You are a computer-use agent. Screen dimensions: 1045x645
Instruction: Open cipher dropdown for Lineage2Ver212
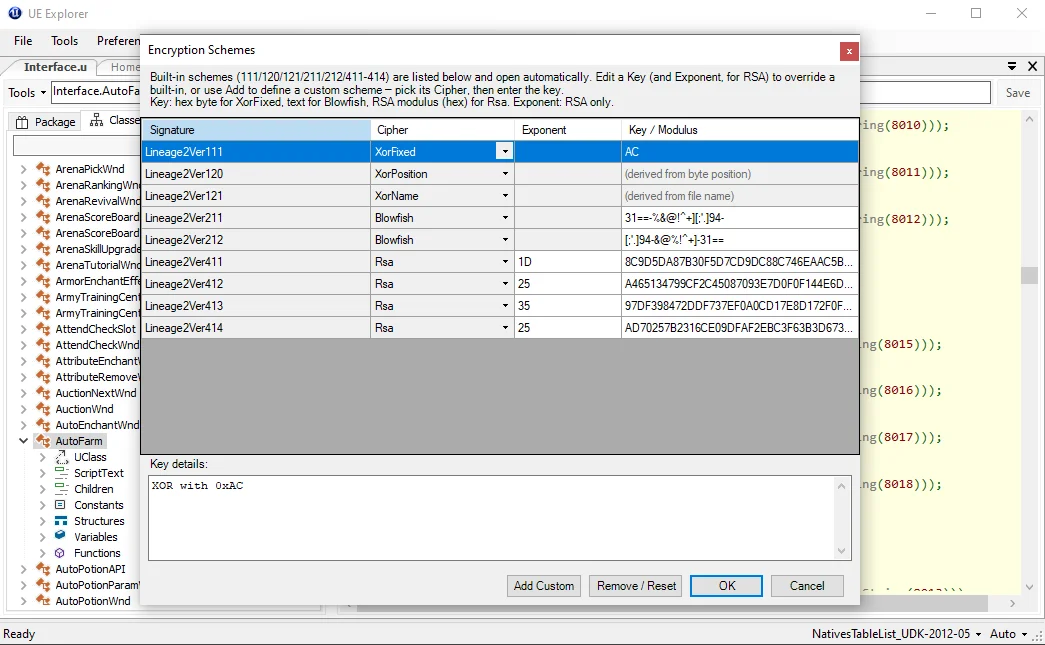505,240
